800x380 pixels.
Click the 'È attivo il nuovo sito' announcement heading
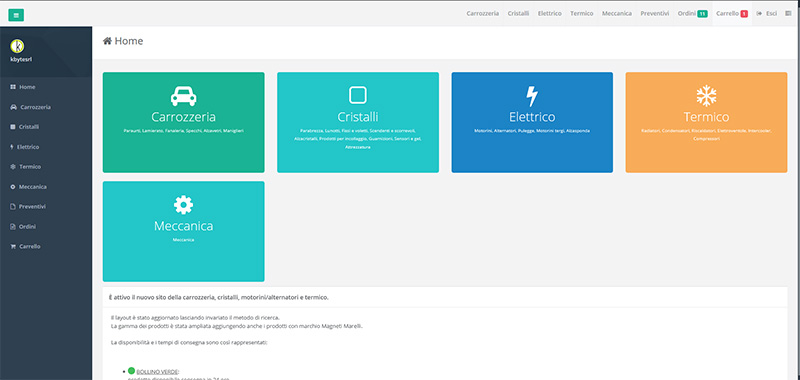click(219, 297)
